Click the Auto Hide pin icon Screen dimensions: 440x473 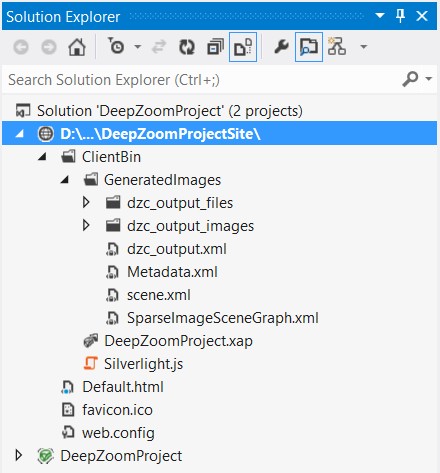(x=400, y=16)
